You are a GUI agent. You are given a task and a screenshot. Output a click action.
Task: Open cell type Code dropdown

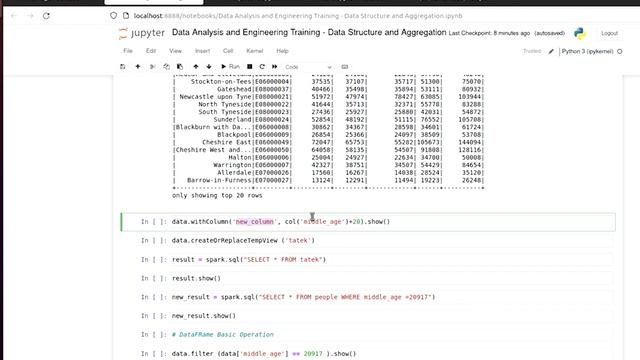pos(308,67)
